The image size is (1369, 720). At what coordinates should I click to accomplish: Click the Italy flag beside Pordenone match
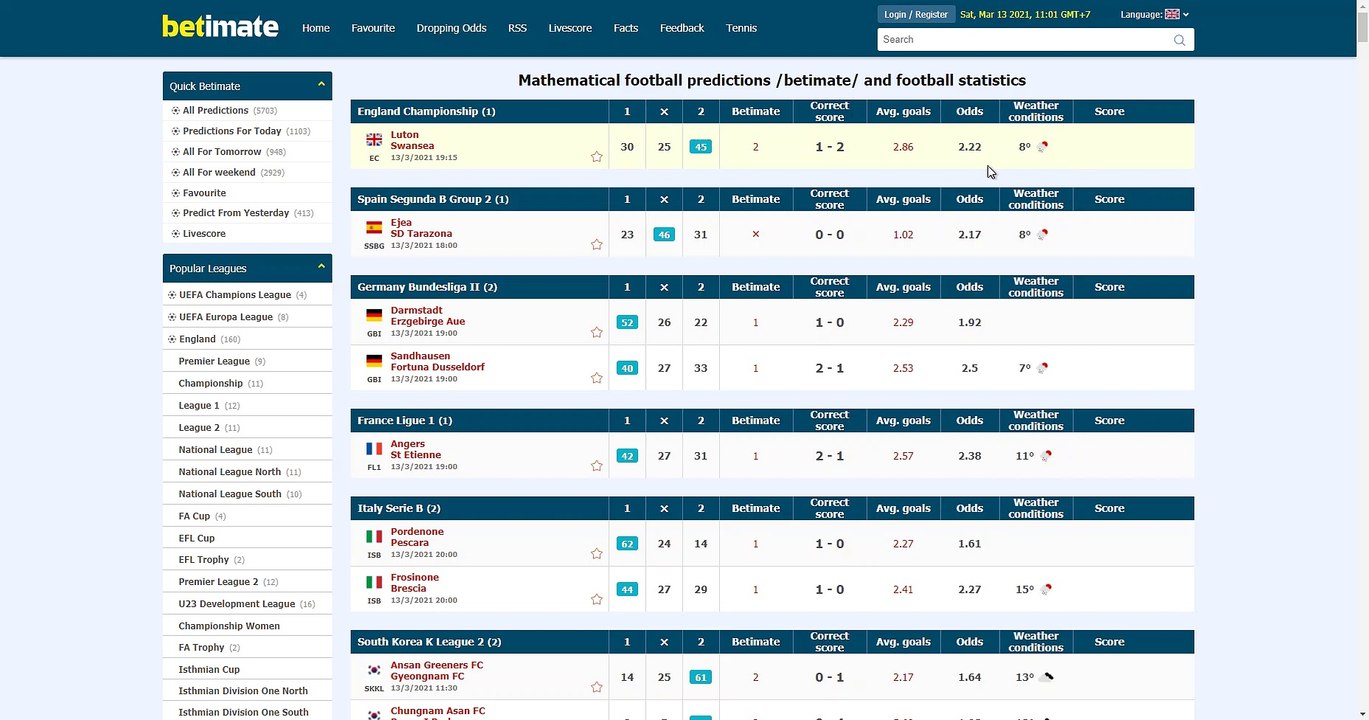pyautogui.click(x=374, y=537)
